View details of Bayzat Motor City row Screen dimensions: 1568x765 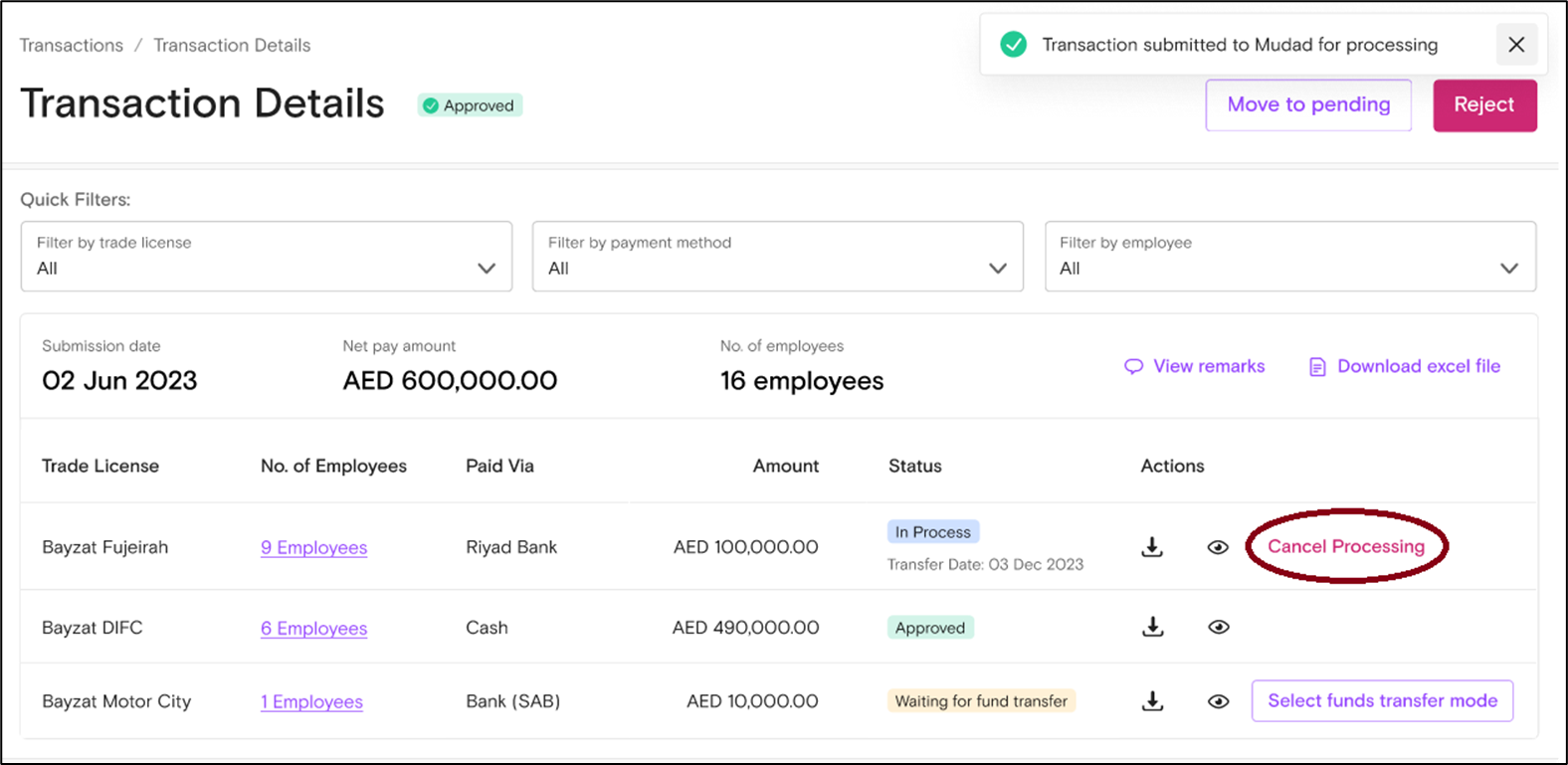[x=1218, y=701]
